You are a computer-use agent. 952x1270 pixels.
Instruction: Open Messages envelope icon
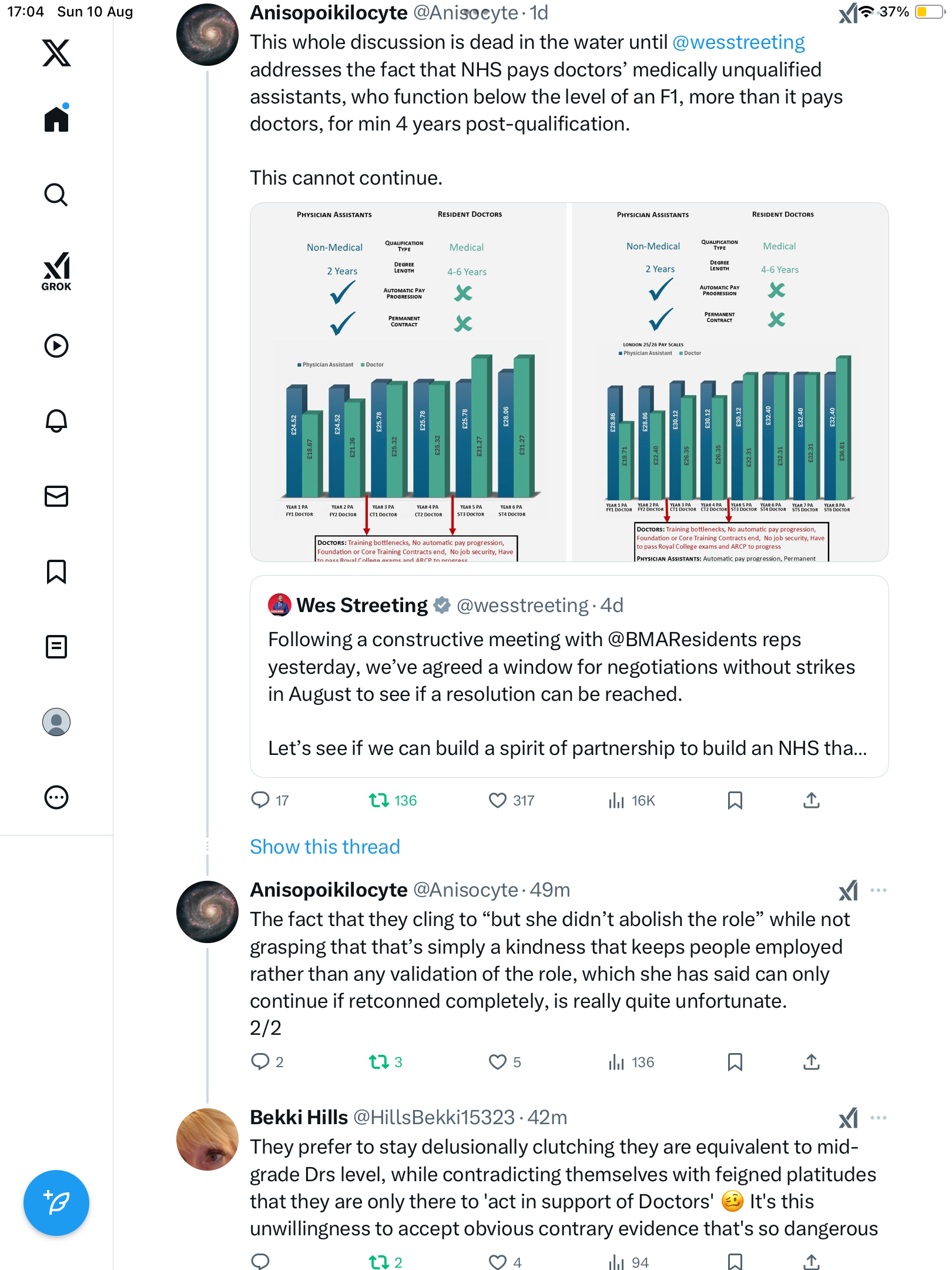[x=56, y=496]
